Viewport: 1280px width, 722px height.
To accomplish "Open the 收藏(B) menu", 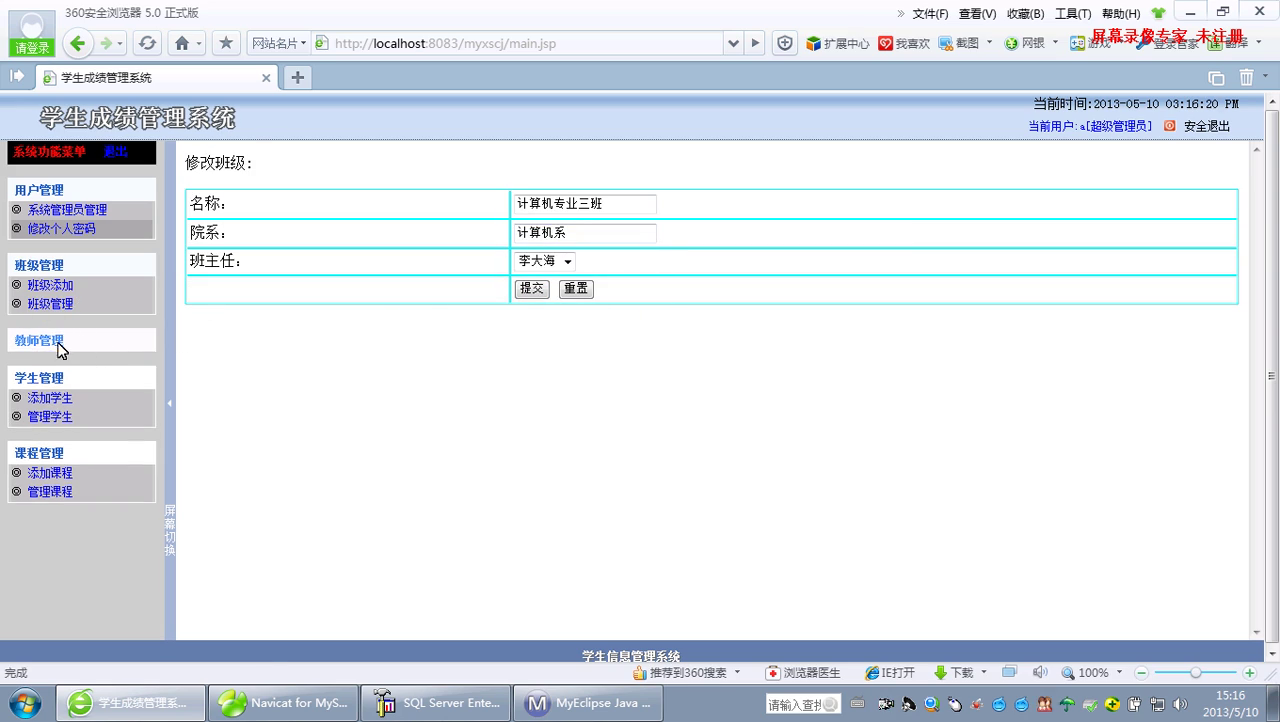I will pos(1025,13).
